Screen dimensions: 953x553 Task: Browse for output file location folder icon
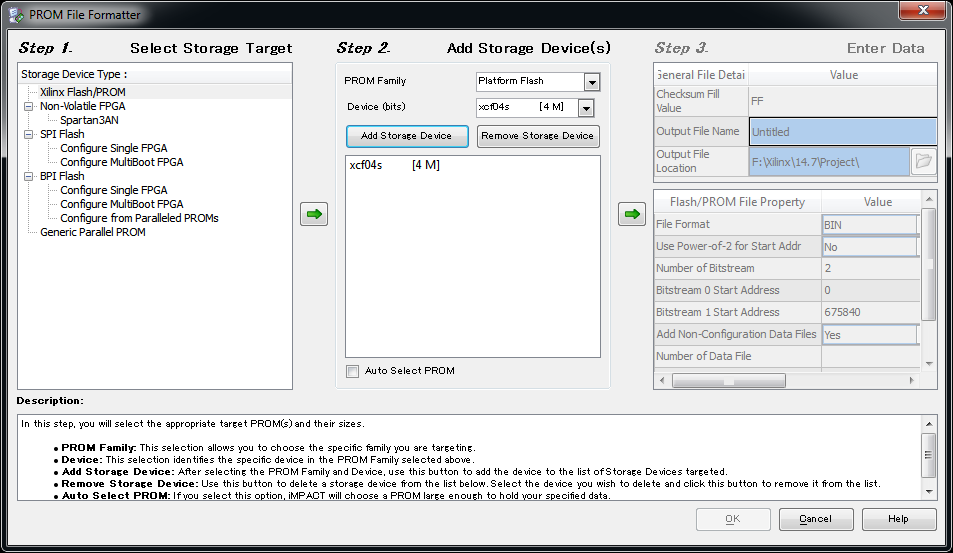(x=923, y=161)
